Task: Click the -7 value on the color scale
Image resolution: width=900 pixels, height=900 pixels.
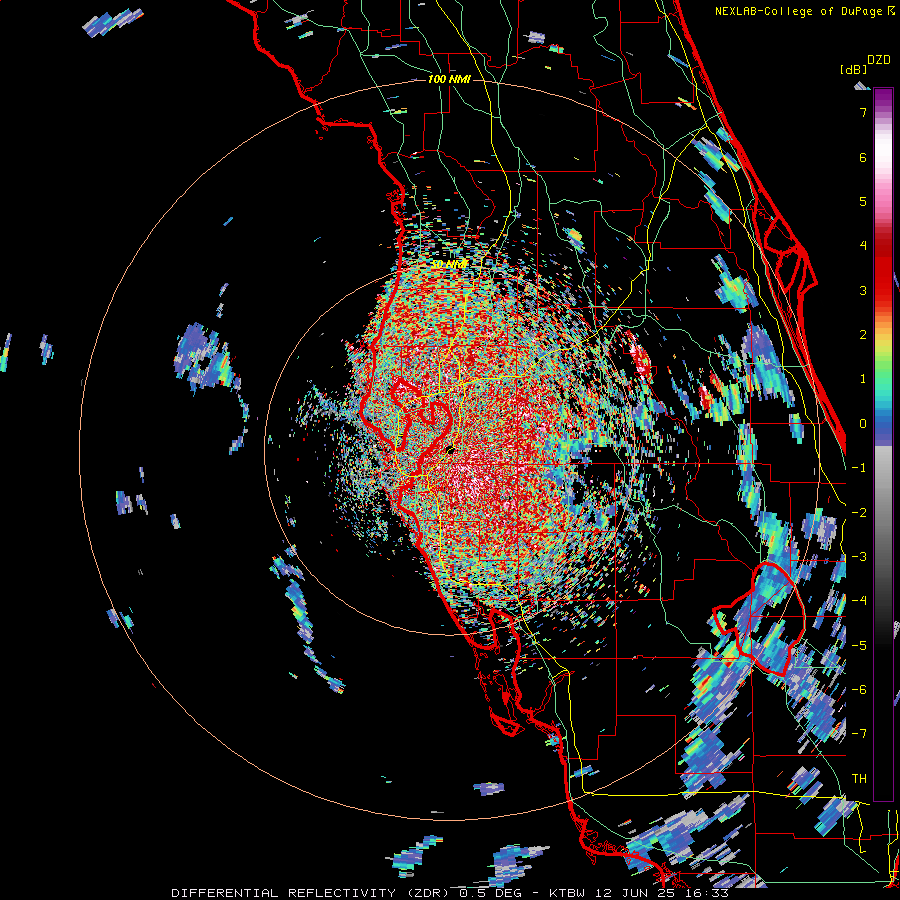Action: pyautogui.click(x=859, y=734)
